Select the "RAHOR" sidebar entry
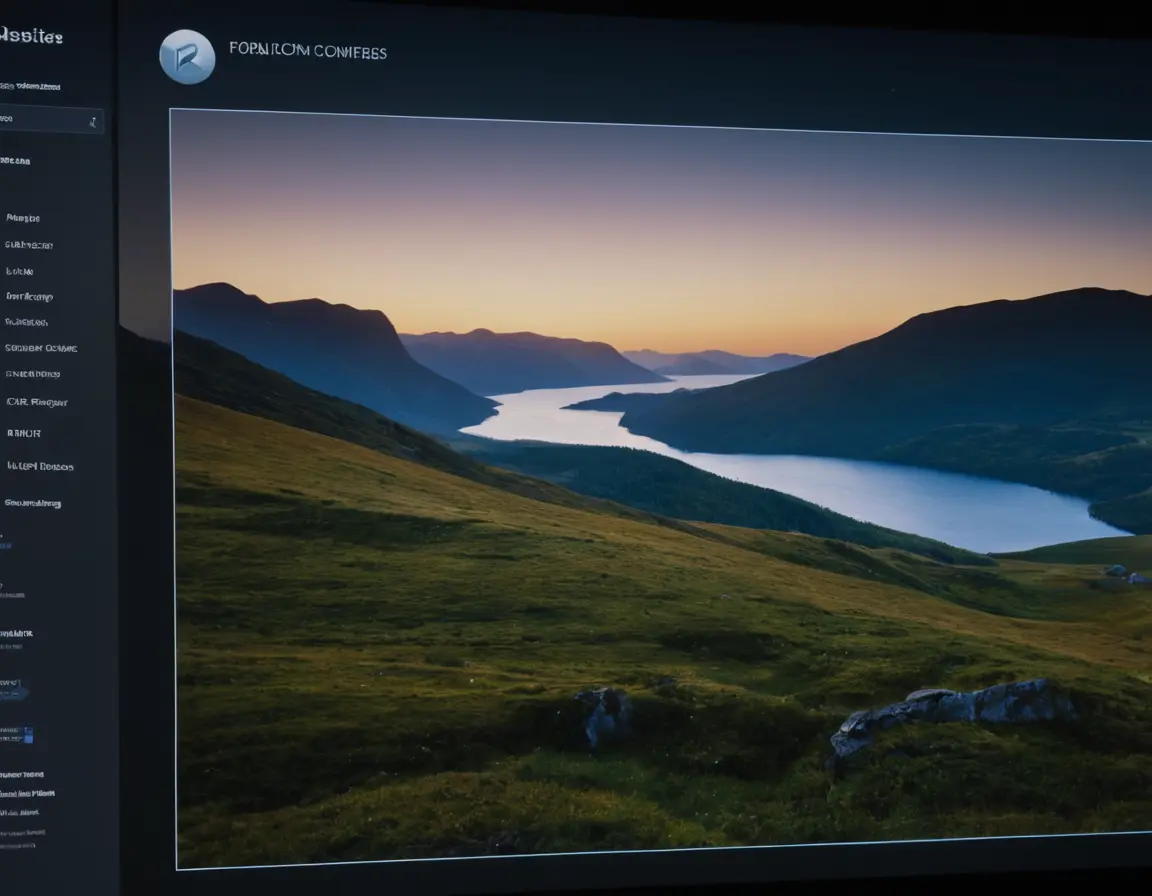Screen dimensions: 1152x896 click(24, 433)
